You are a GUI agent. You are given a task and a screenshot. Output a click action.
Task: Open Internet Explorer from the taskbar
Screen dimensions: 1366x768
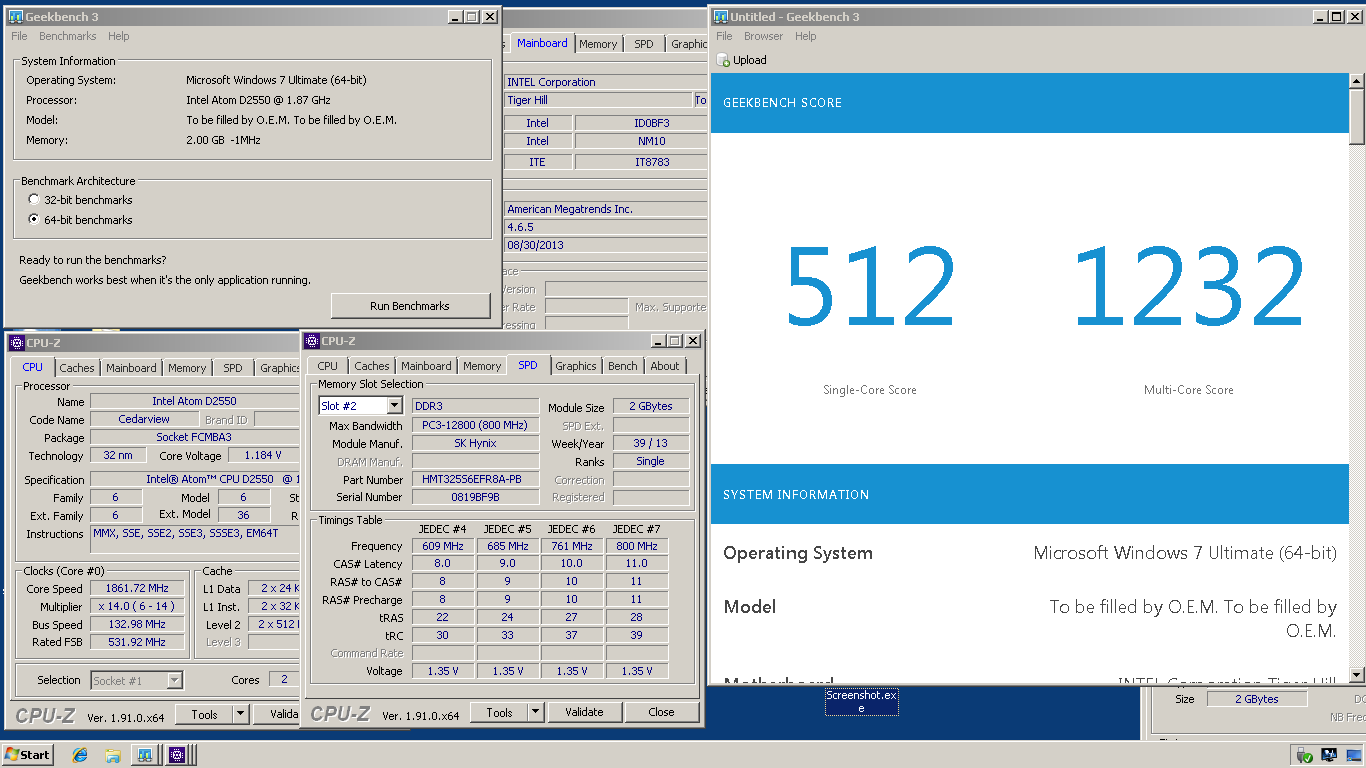pos(80,754)
